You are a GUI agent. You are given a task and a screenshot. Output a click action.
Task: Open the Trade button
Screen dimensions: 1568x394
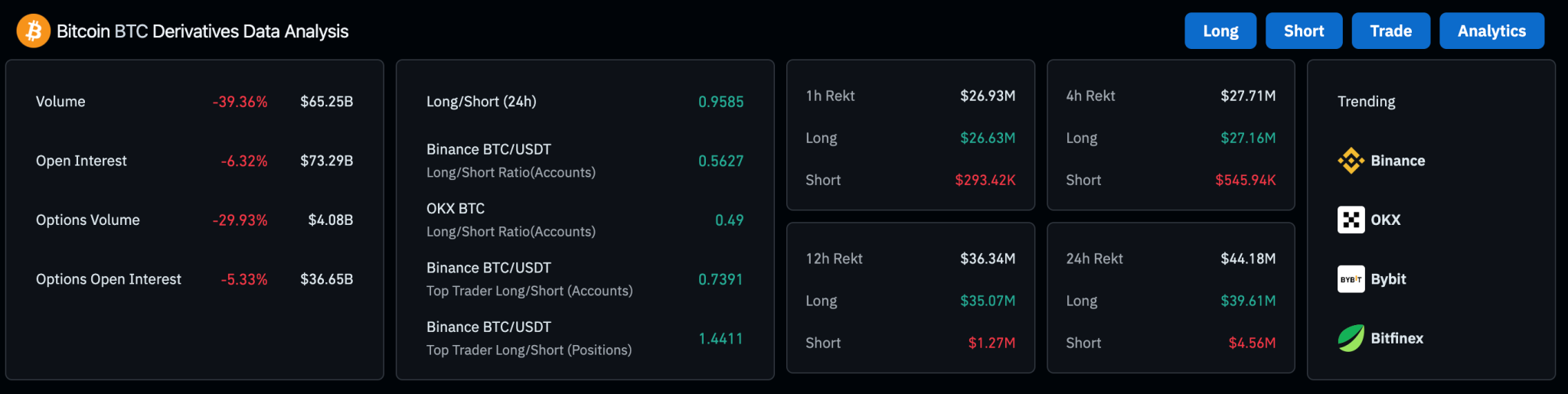click(1390, 31)
